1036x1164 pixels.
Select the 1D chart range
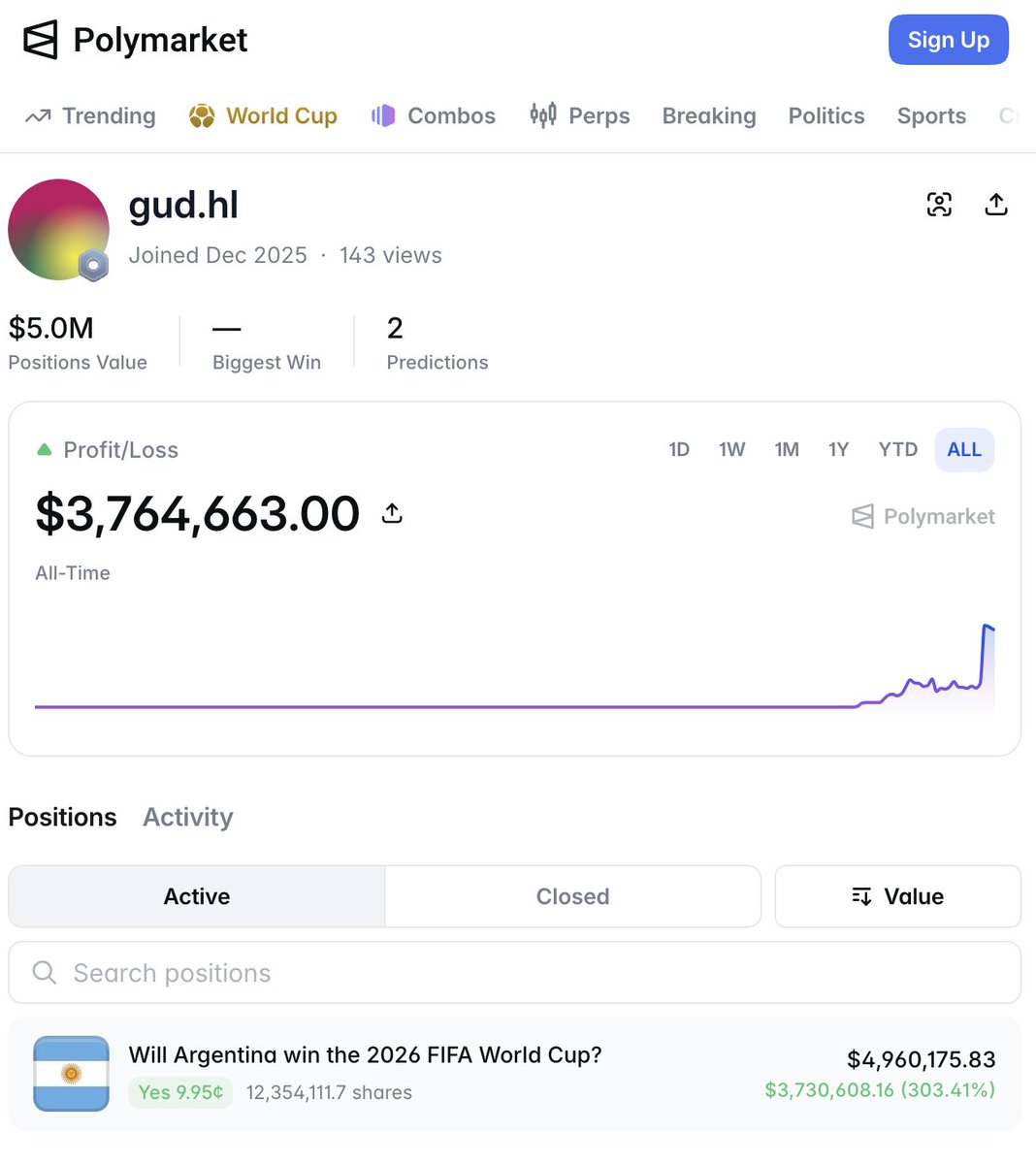[679, 450]
